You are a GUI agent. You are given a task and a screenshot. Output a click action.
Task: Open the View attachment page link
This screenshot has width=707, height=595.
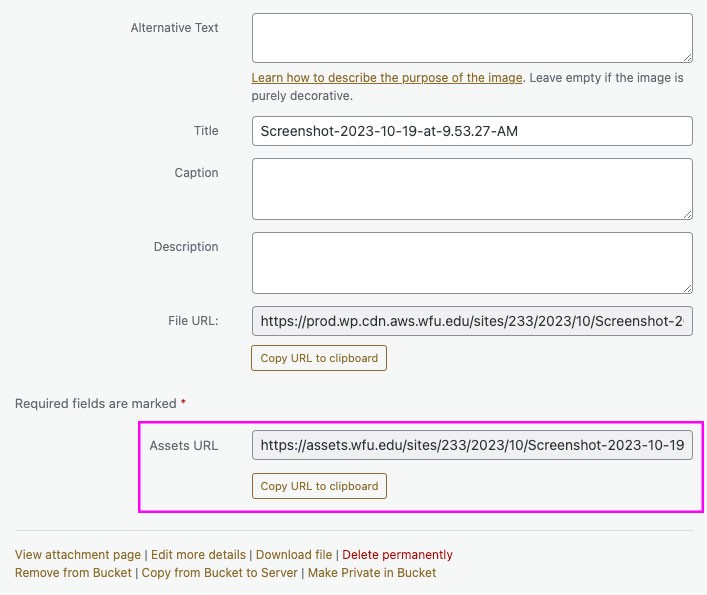[78, 554]
